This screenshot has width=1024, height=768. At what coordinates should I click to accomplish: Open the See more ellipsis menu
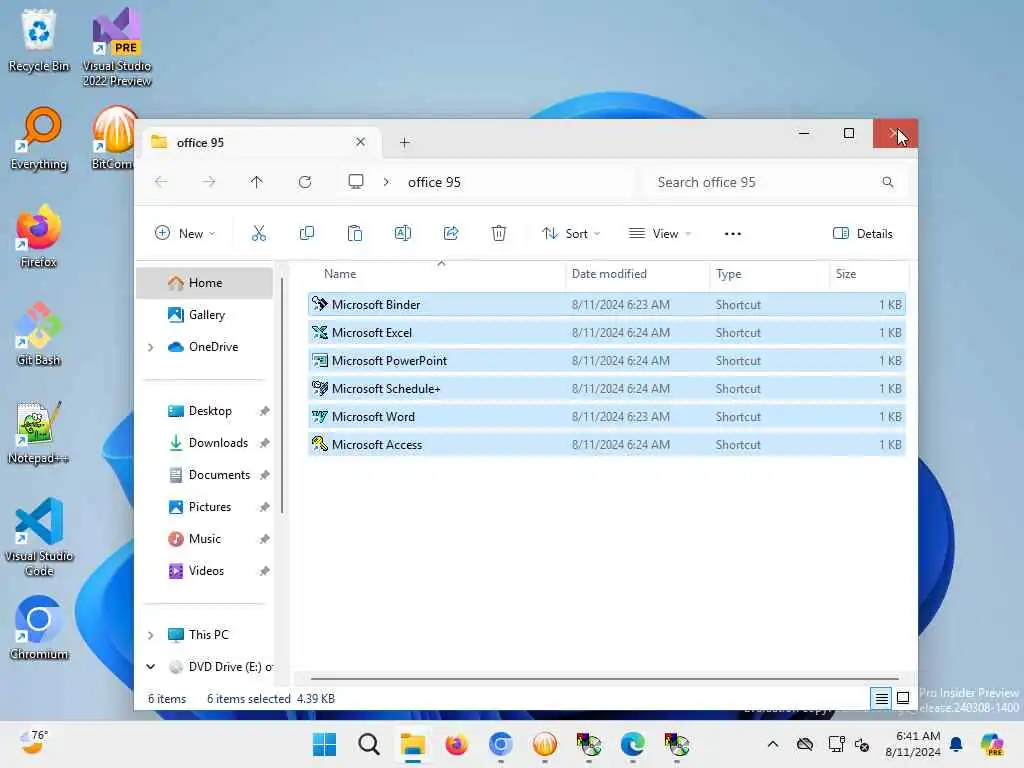tap(733, 234)
